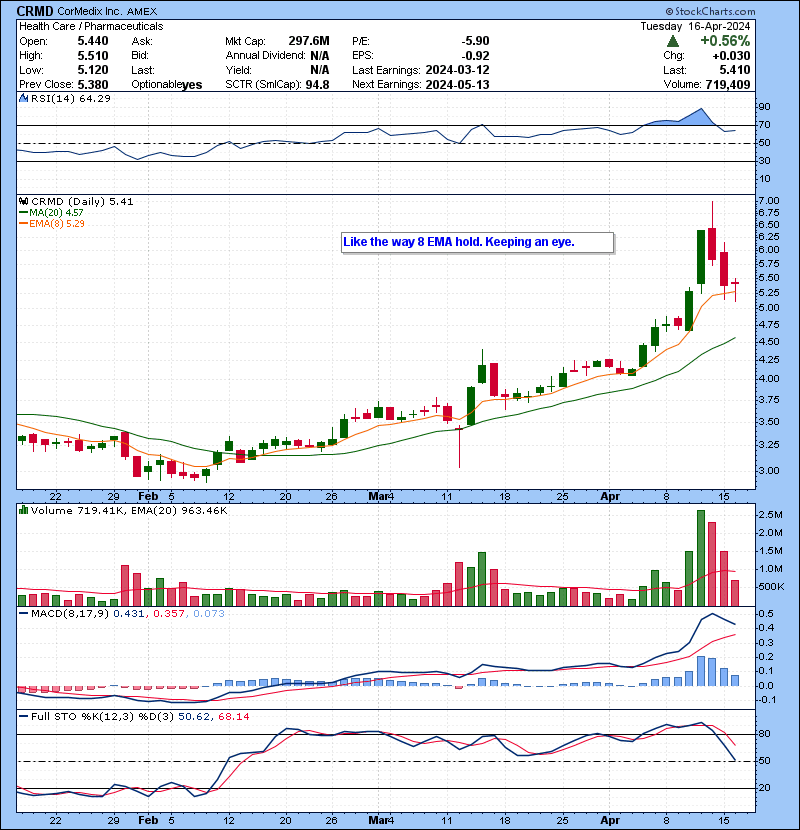Click the RSI(14) panel chart icon
The image size is (800, 830).
tap(23, 98)
